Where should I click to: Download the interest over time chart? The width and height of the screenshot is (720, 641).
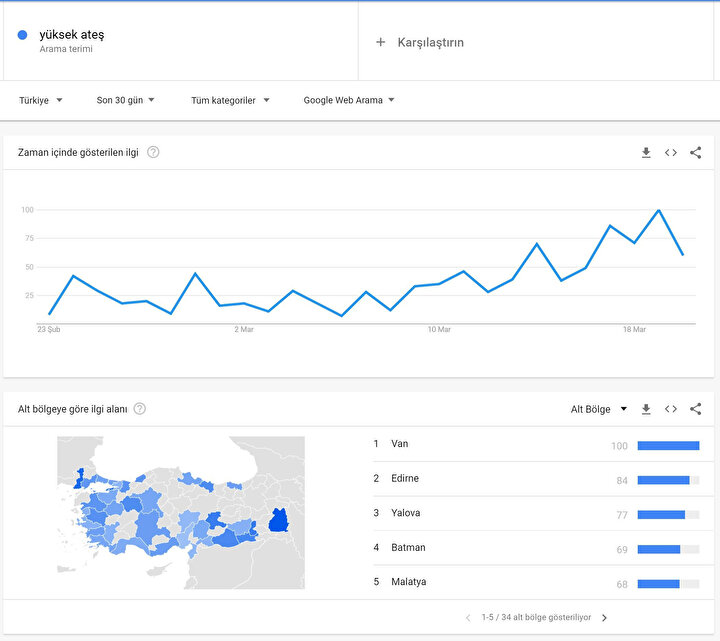click(x=646, y=153)
